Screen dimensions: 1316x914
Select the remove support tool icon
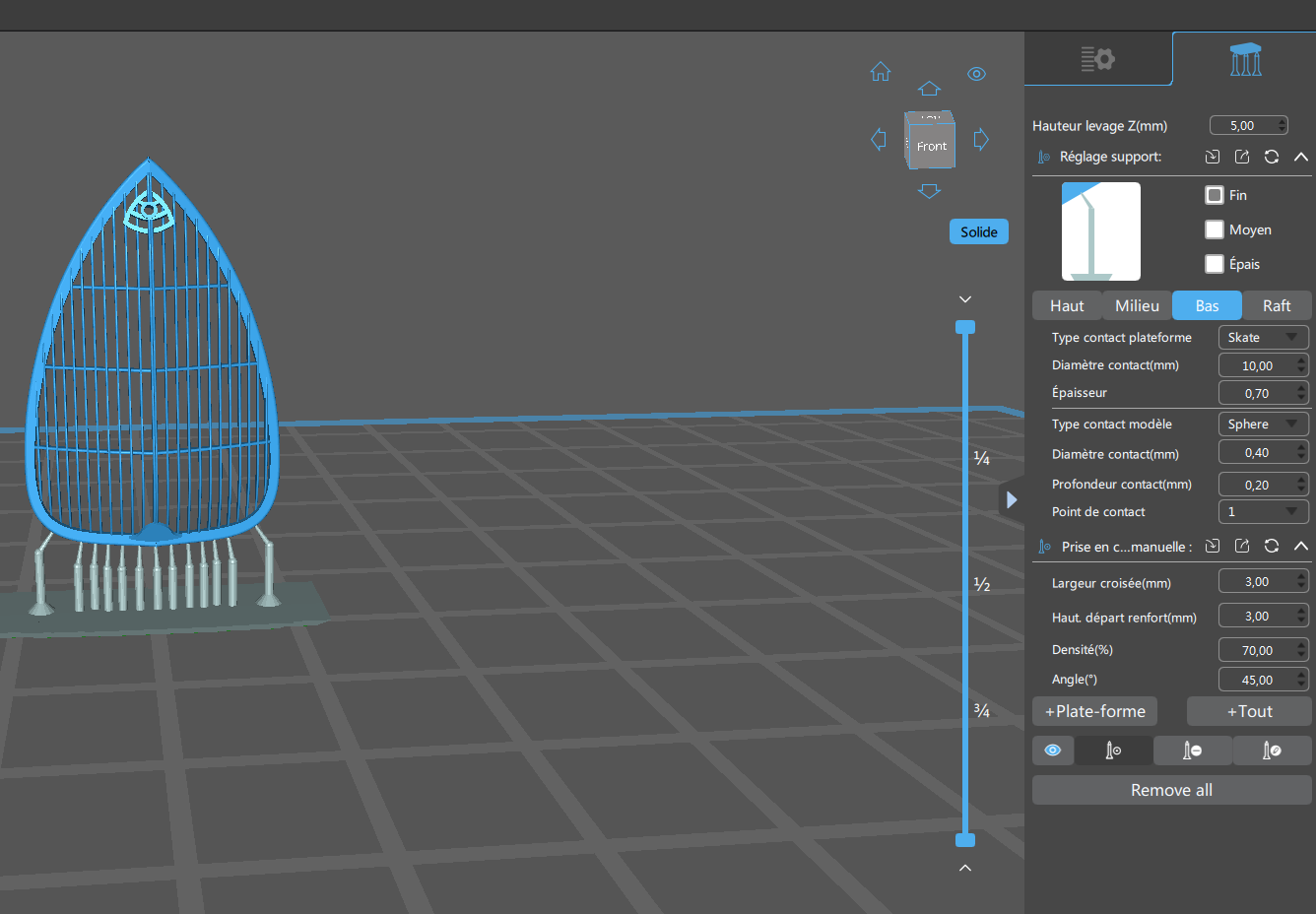click(1192, 751)
